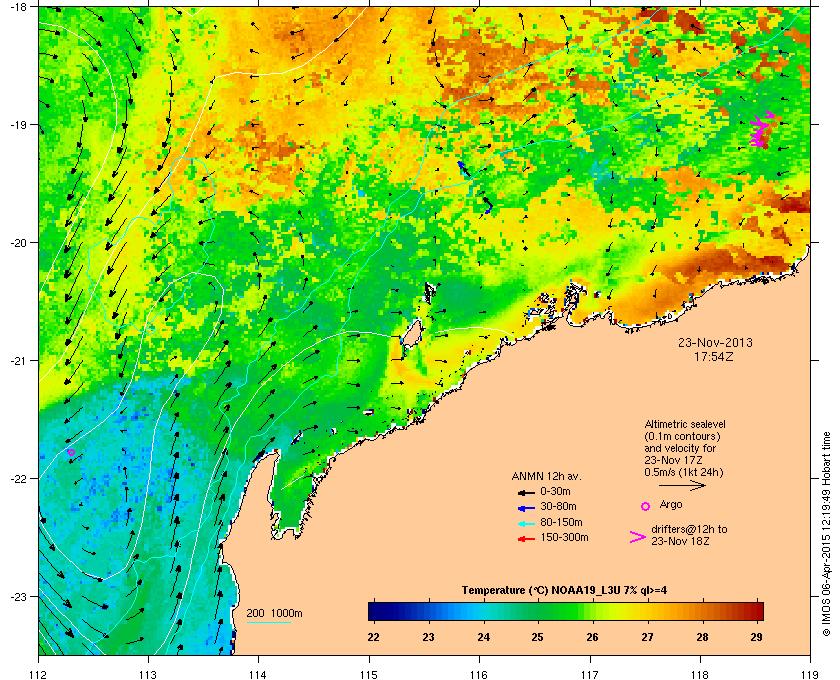Click the latitude axis label -23
Image resolution: width=840 pixels, height=680 pixels.
click(18, 596)
